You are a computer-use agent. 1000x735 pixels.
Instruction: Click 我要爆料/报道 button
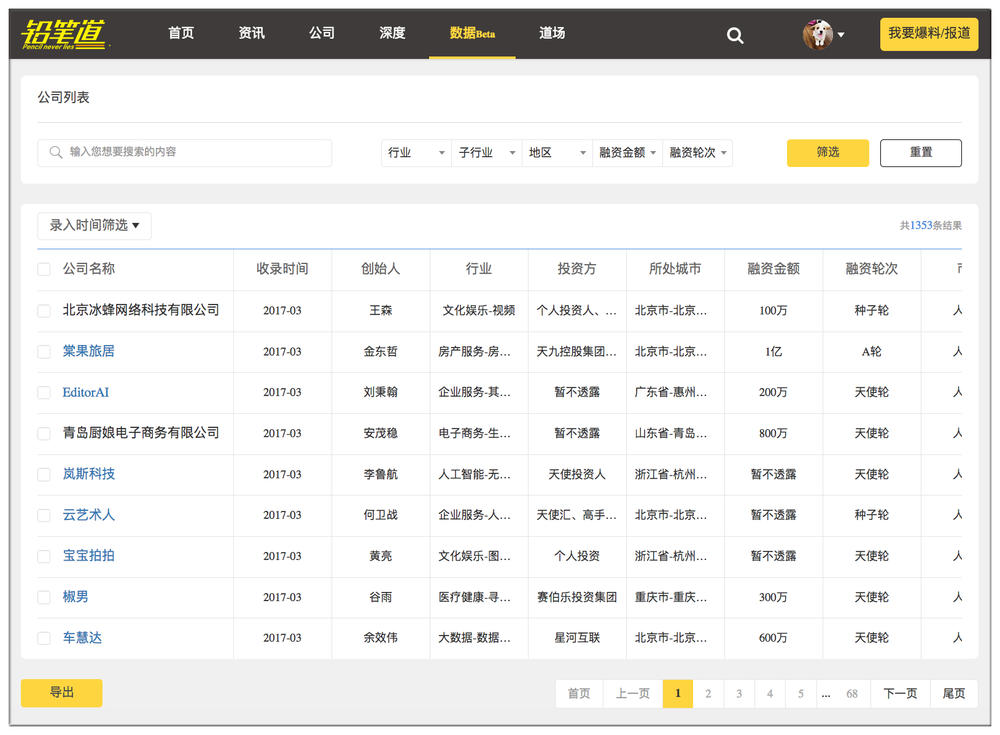(929, 34)
